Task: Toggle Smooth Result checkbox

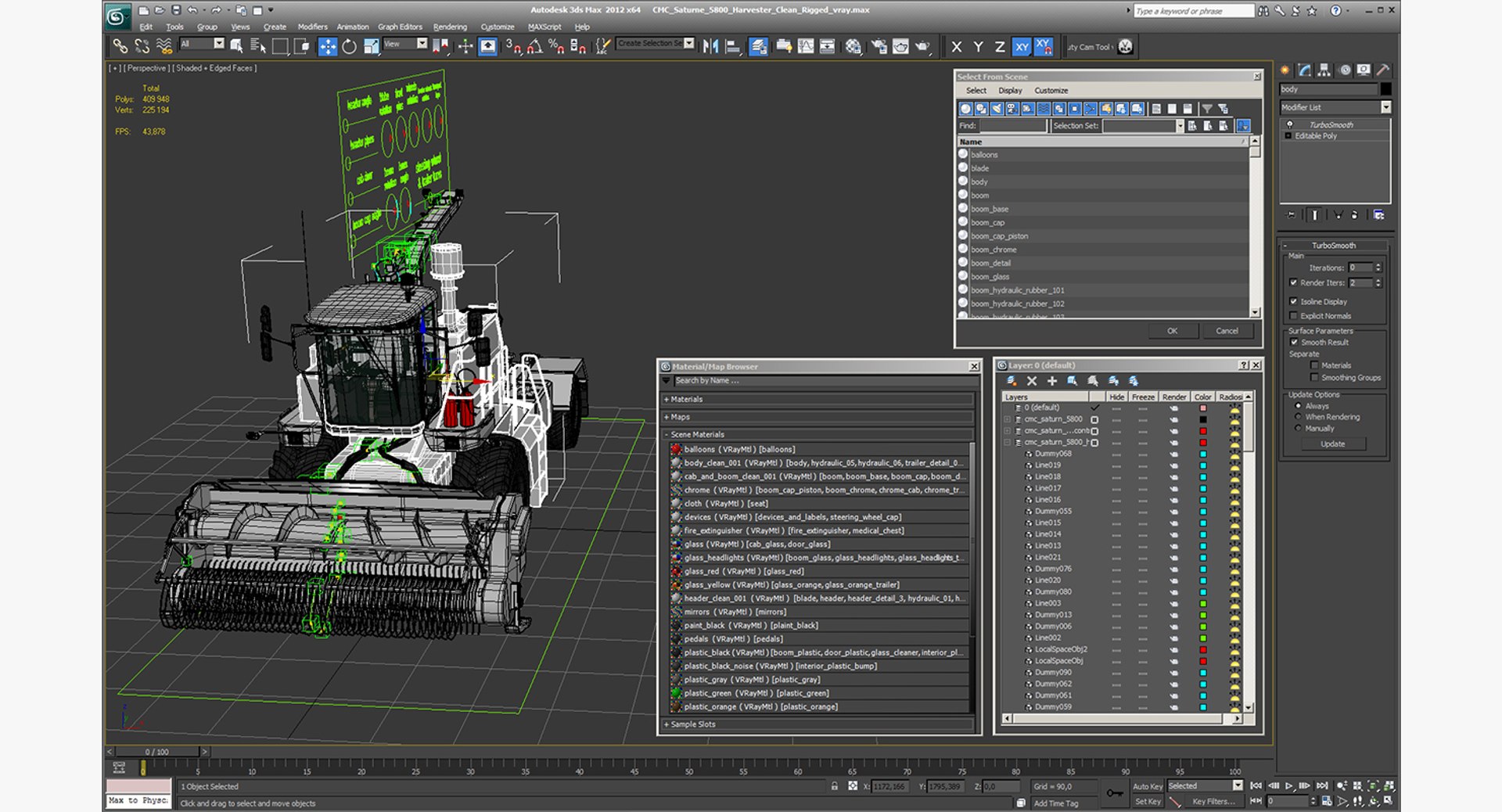Action: (1294, 342)
